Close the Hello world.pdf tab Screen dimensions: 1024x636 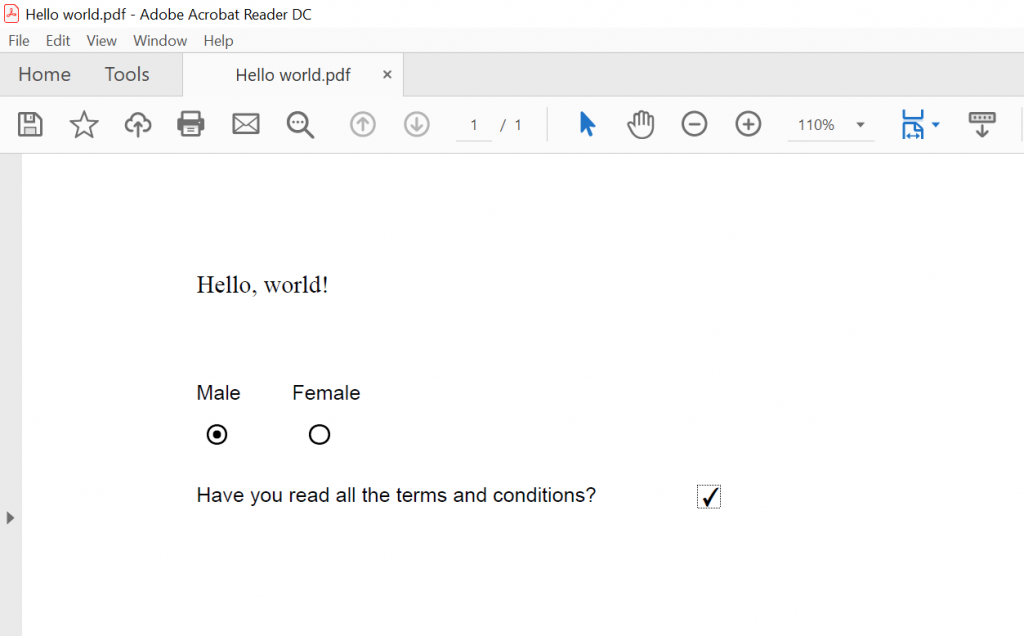[387, 75]
